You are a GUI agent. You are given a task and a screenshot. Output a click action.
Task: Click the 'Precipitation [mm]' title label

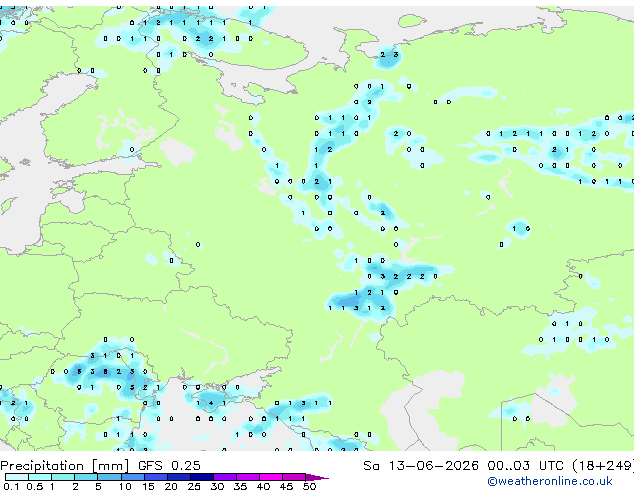coord(65,466)
